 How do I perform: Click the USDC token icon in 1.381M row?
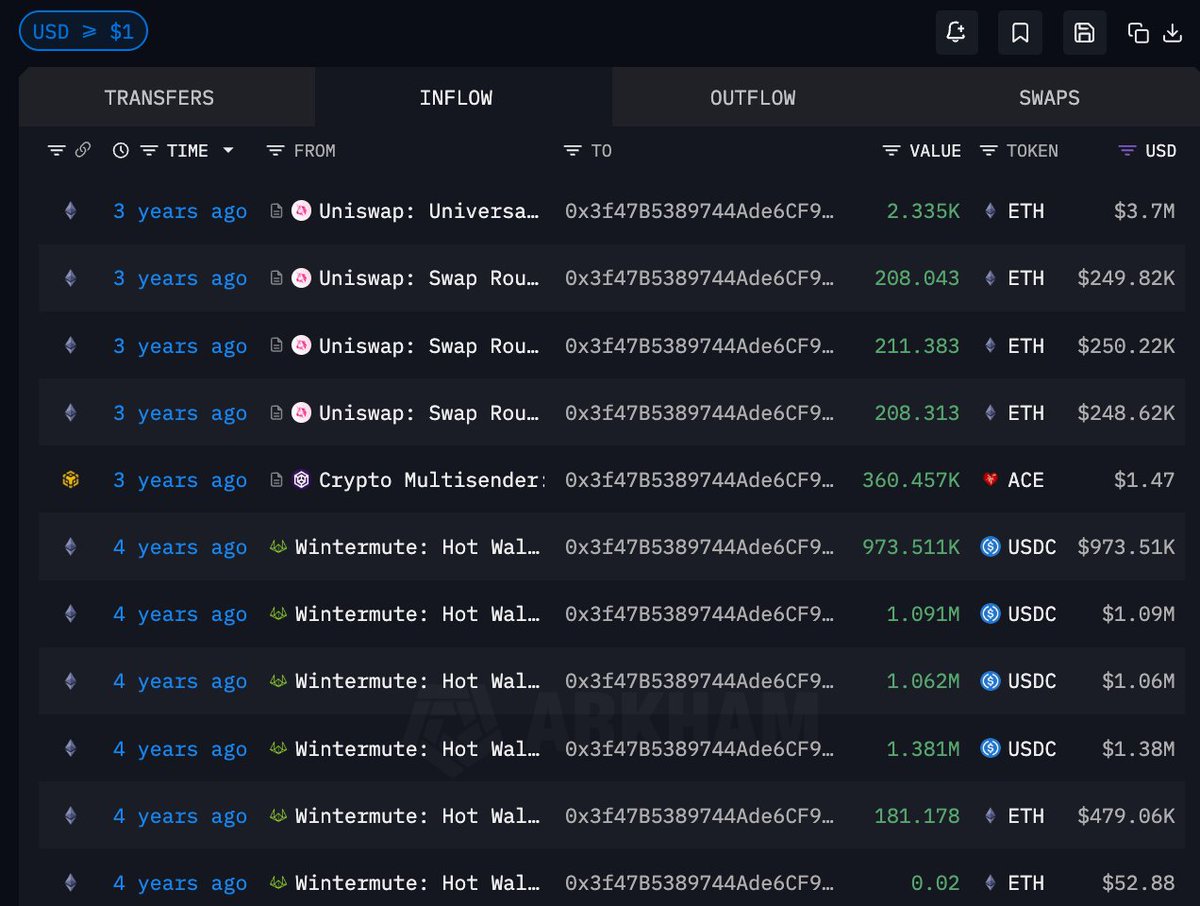point(991,748)
